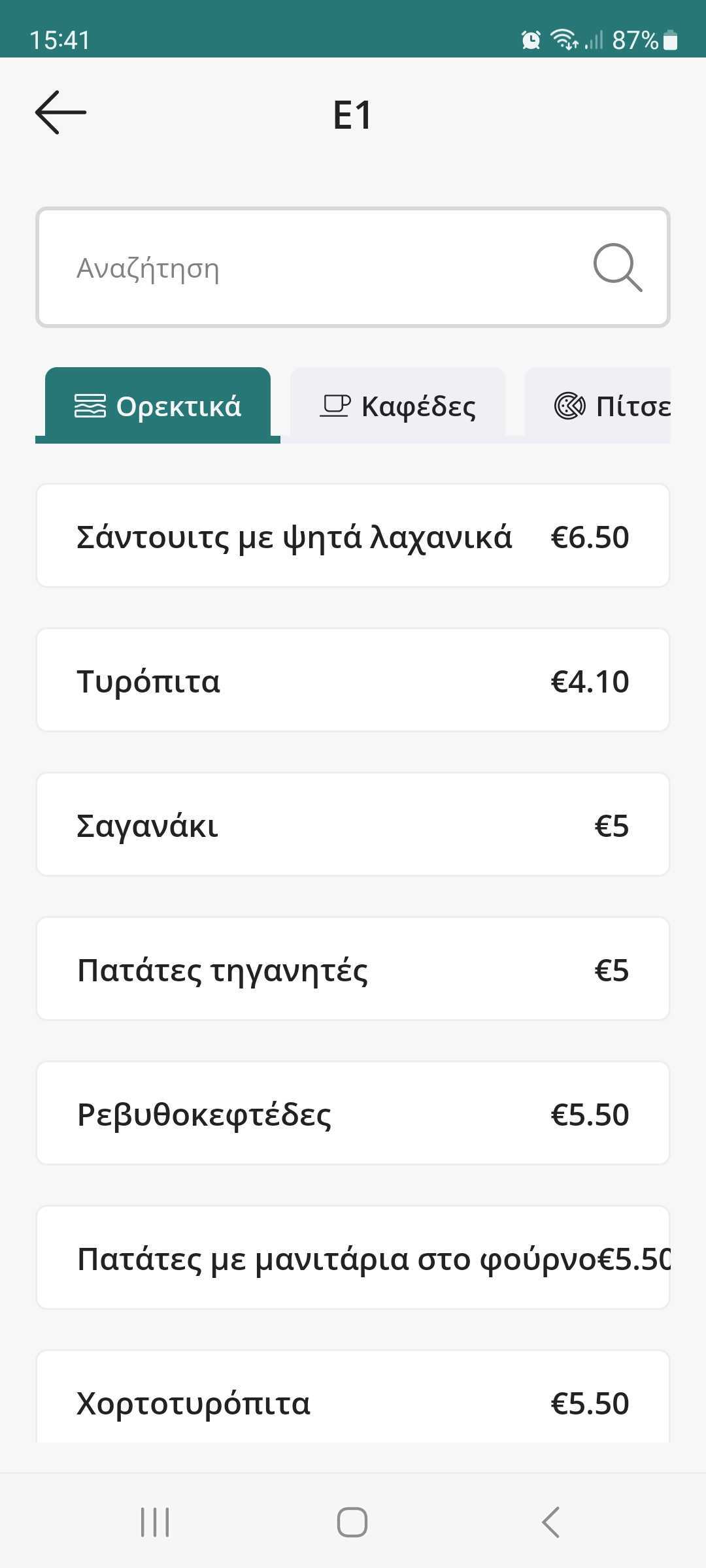Tap the E1 table title
This screenshot has width=706, height=1568.
[x=352, y=115]
